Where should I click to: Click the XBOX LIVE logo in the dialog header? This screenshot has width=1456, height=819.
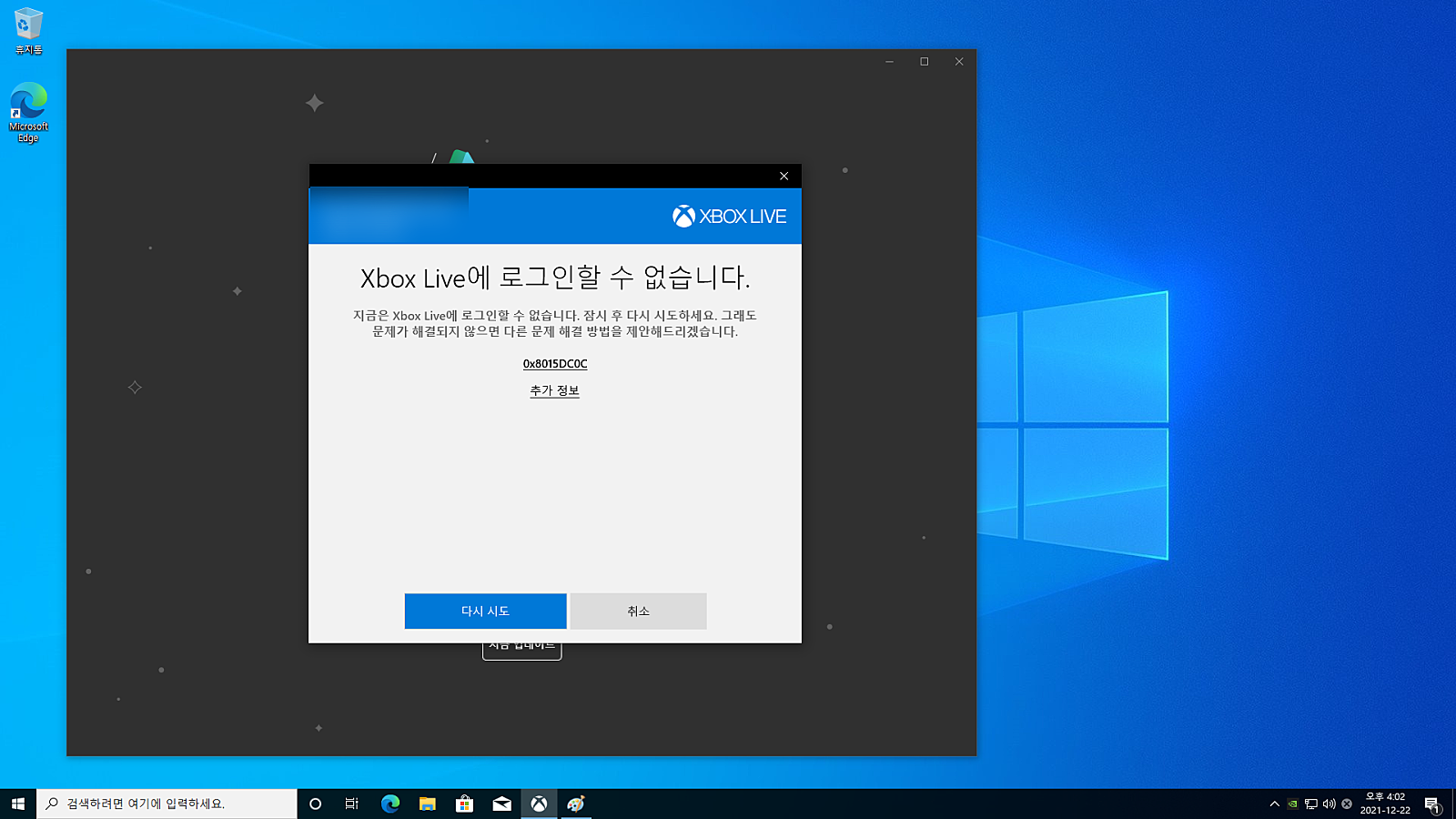pyautogui.click(x=730, y=217)
